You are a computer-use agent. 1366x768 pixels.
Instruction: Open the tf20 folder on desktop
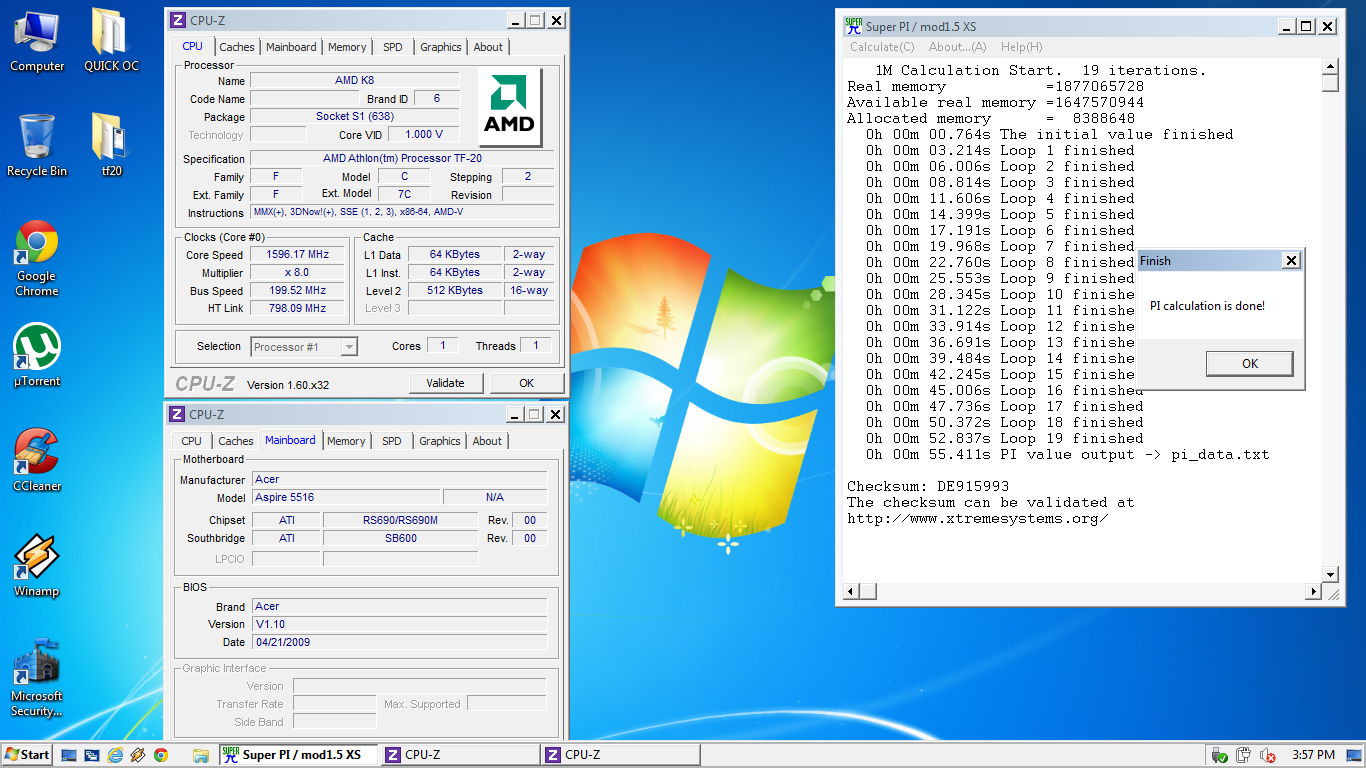click(x=111, y=146)
